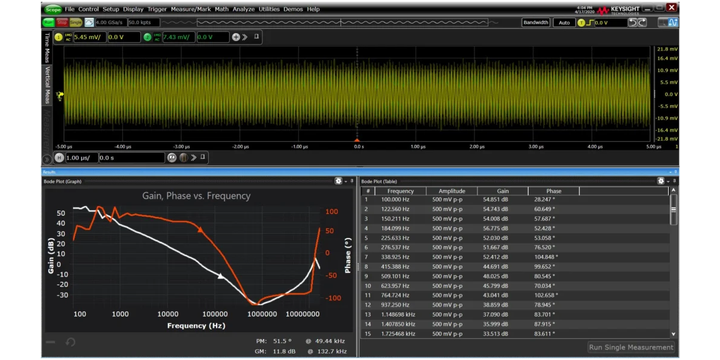Screen dimensions: 720x360
Task: Open the Display menu
Action: tap(133, 9)
